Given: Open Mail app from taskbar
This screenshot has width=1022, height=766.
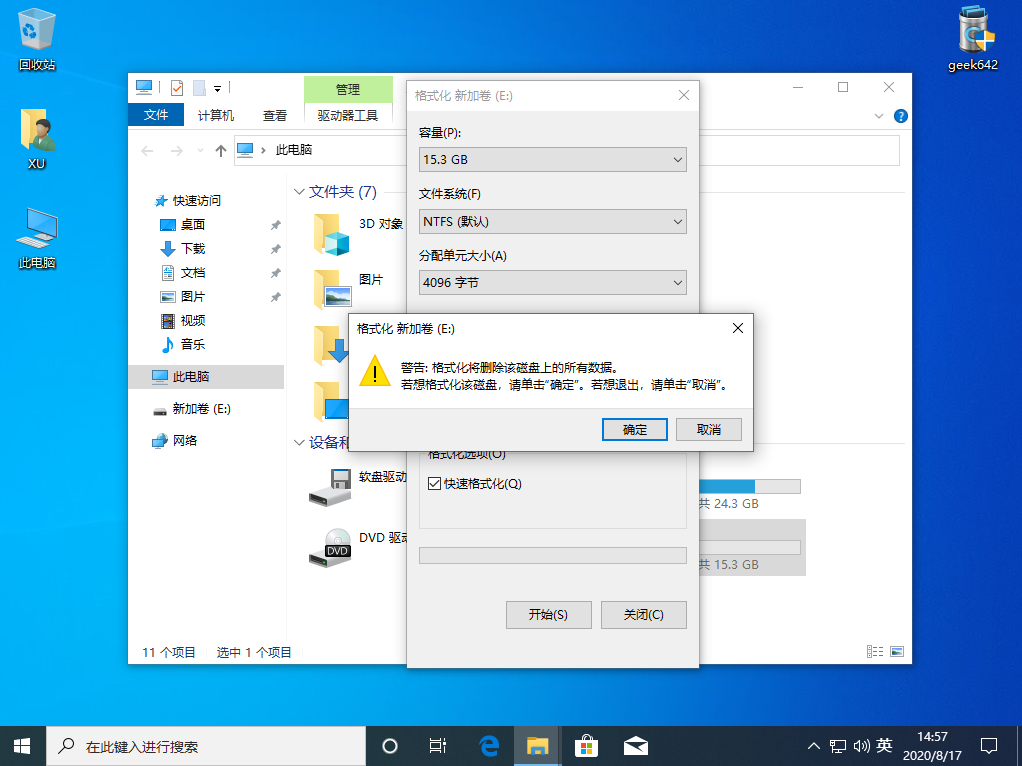Looking at the screenshot, I should [635, 746].
